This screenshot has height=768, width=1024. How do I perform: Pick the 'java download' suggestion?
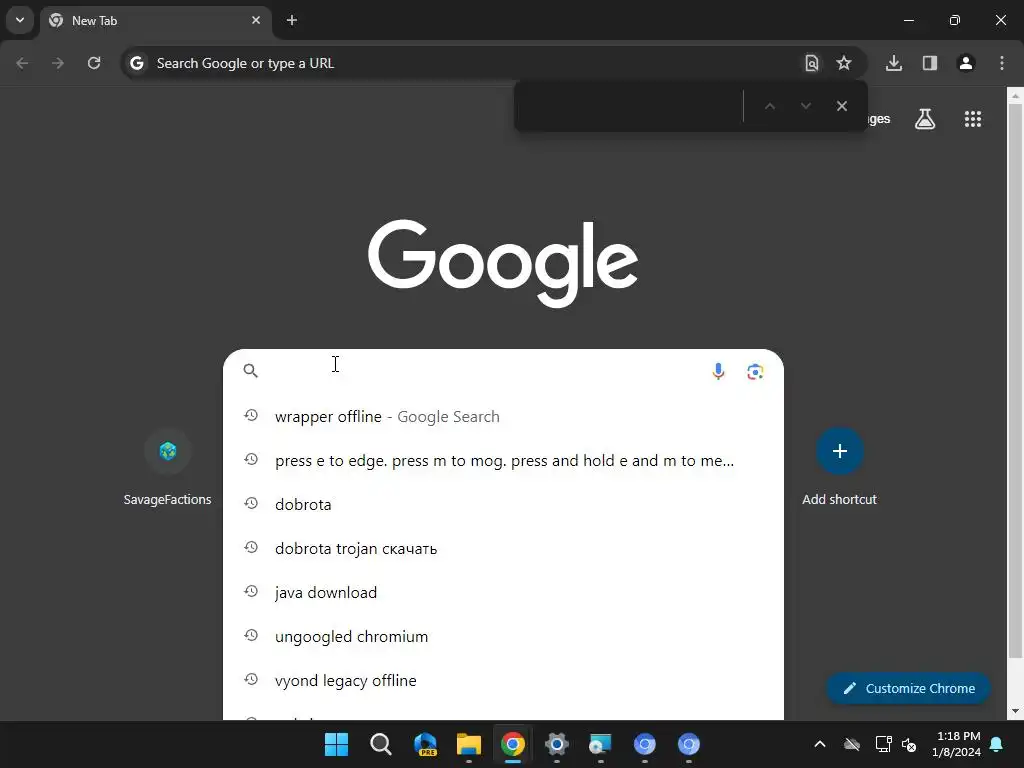click(x=503, y=592)
